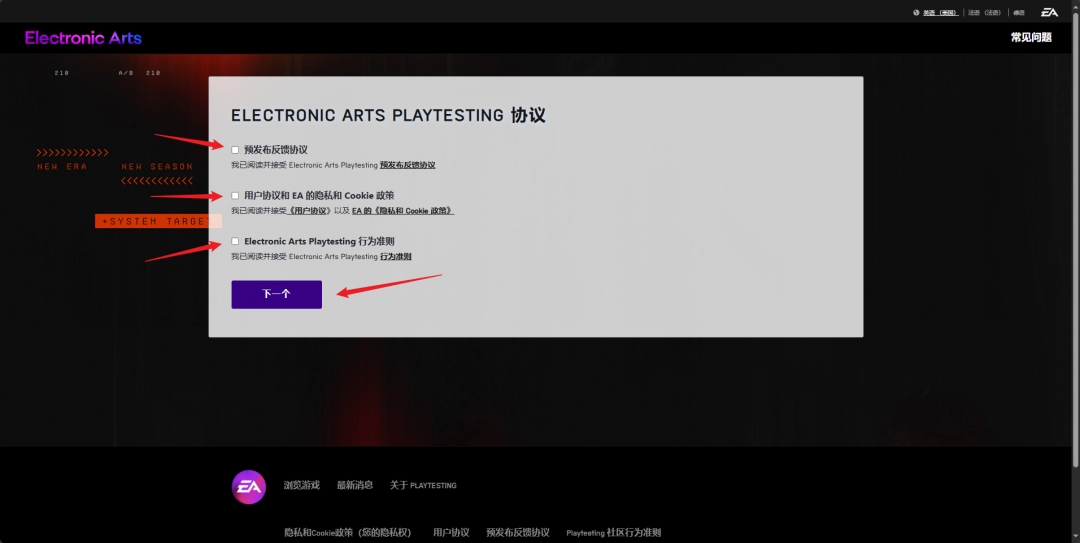Switch language to 法语（法语）
Screen dimensions: 1080x543
pos(984,13)
